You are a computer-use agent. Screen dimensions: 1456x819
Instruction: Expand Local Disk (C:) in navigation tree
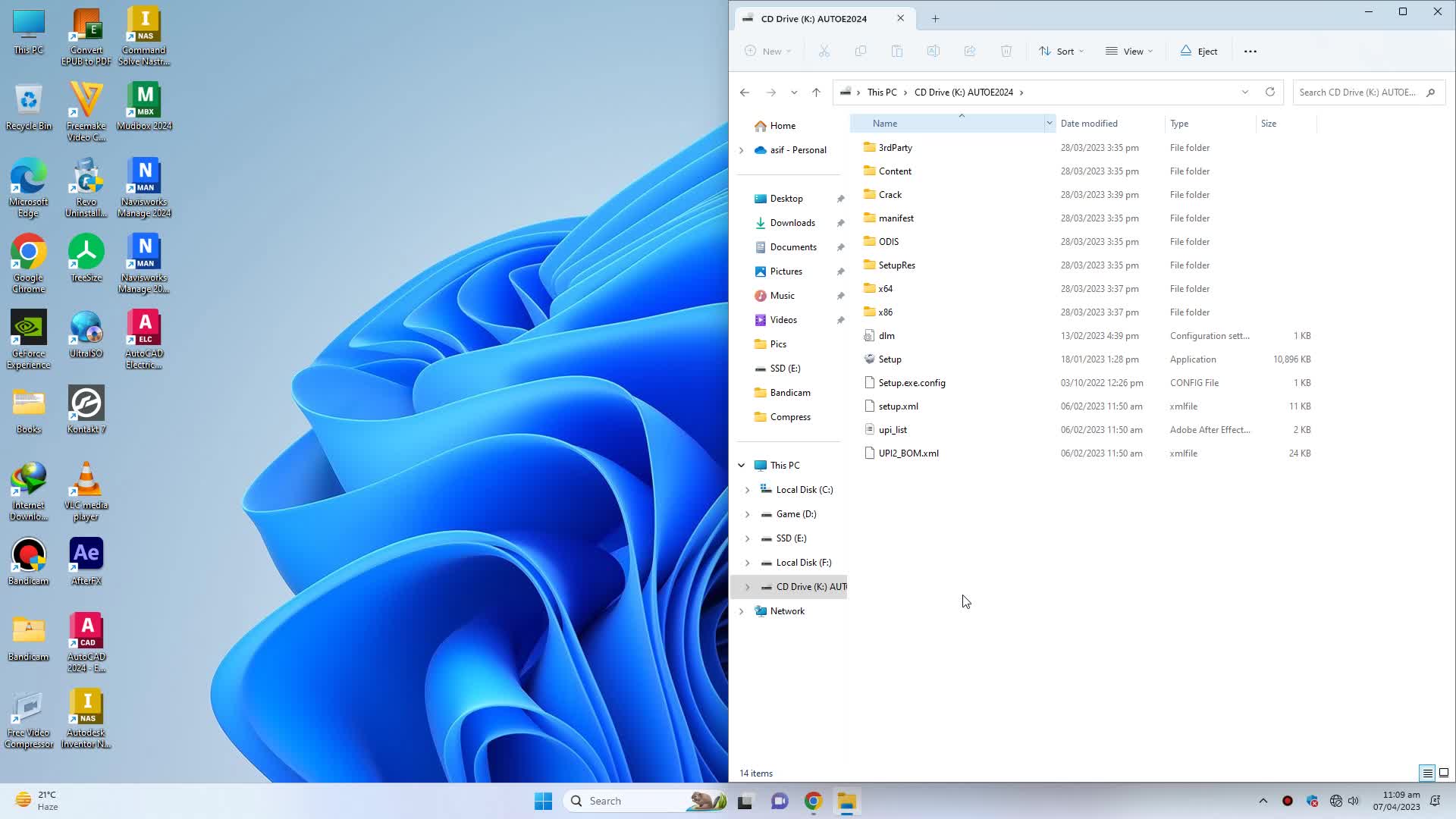[x=747, y=490]
